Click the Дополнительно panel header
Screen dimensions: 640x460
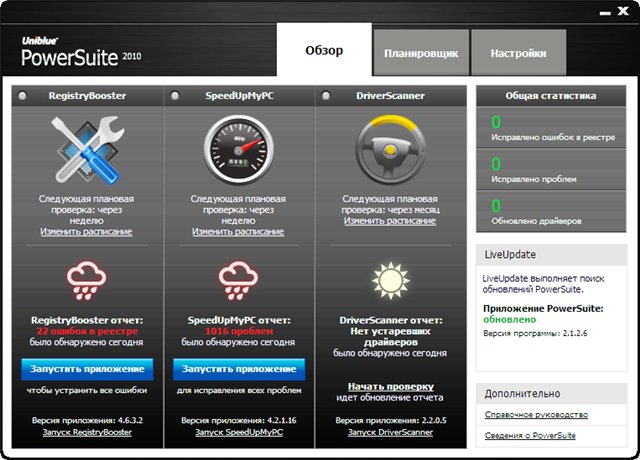(551, 393)
